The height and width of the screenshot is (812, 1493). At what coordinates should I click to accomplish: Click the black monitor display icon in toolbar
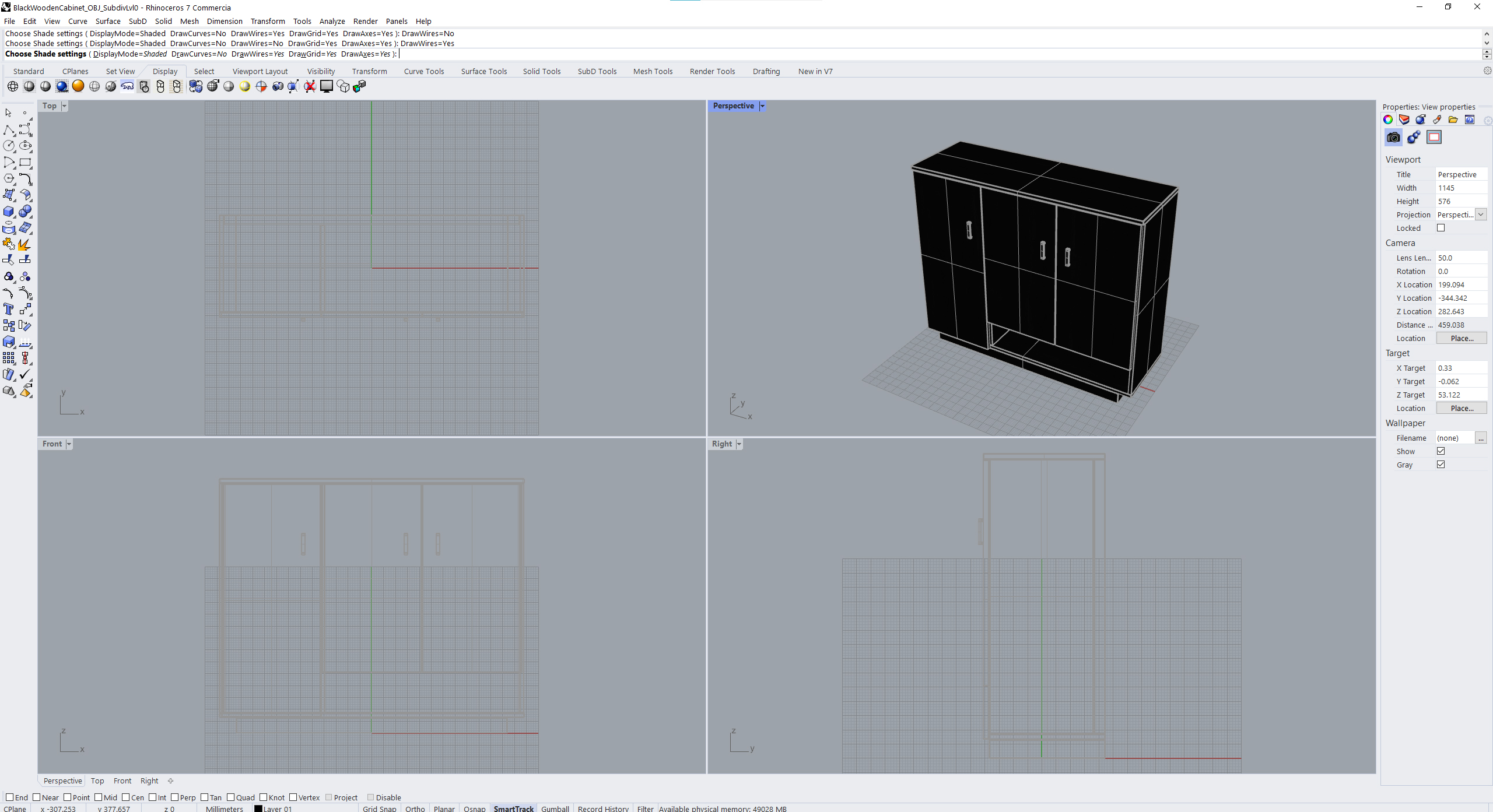tap(327, 86)
